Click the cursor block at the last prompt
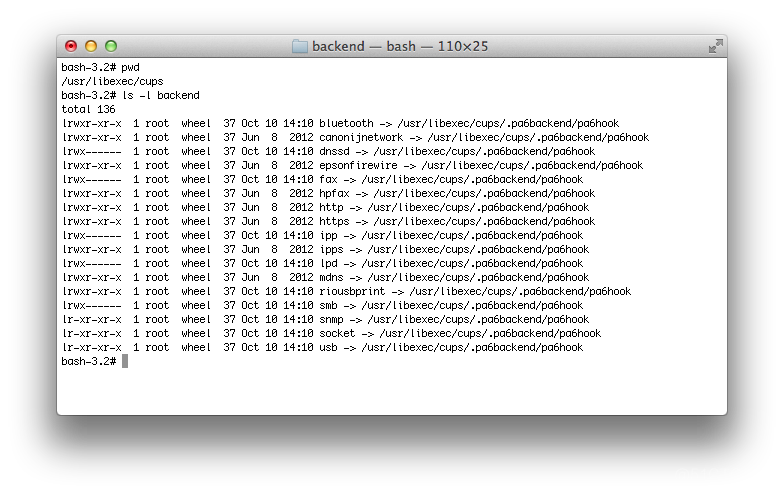Screen dimensions: 784x494 [125, 361]
